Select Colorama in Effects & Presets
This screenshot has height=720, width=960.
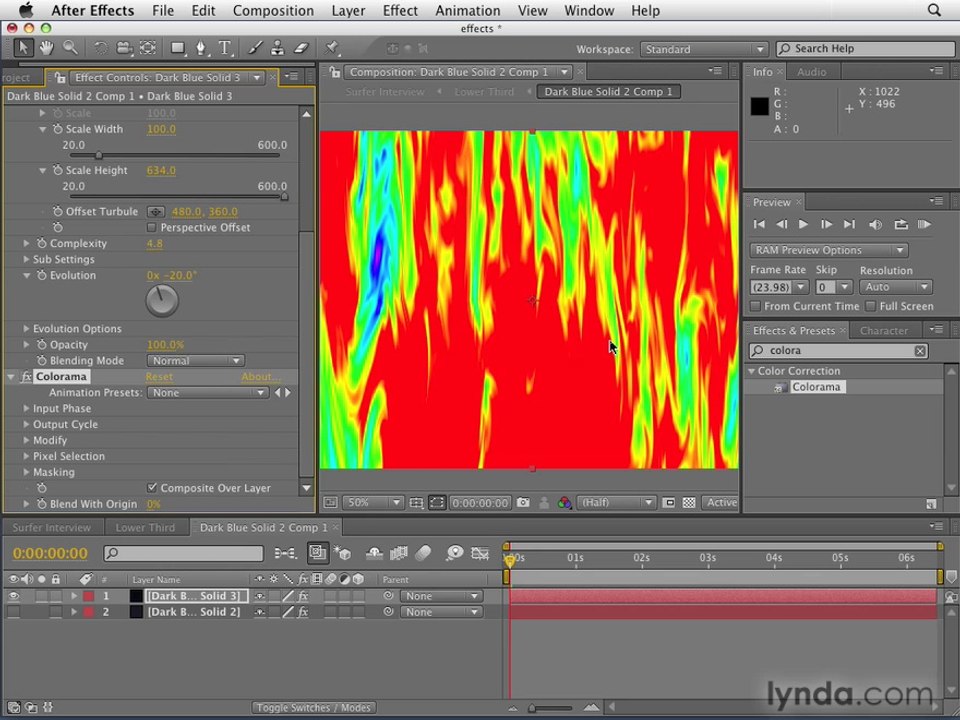pos(816,387)
